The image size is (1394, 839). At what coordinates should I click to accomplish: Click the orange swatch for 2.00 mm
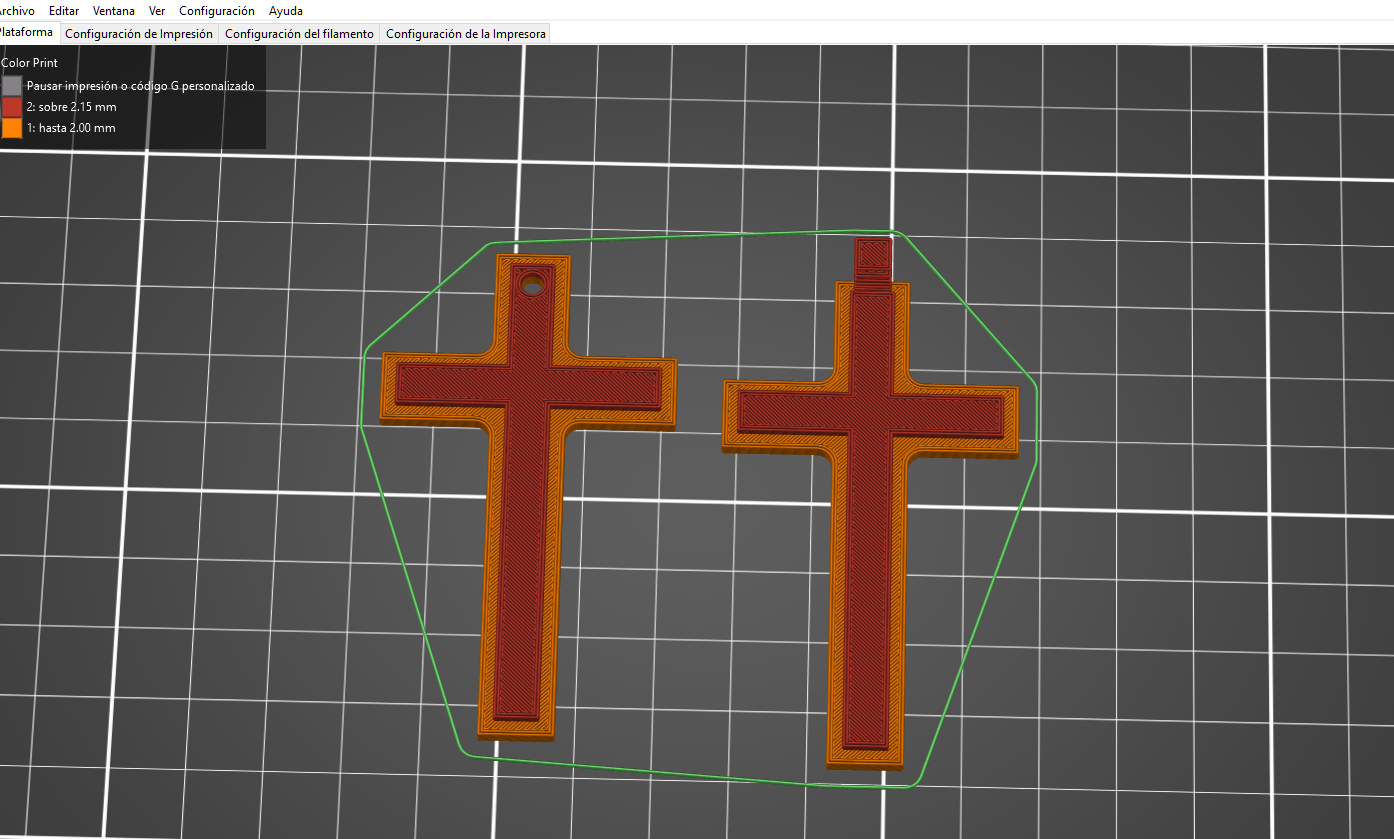pyautogui.click(x=12, y=128)
